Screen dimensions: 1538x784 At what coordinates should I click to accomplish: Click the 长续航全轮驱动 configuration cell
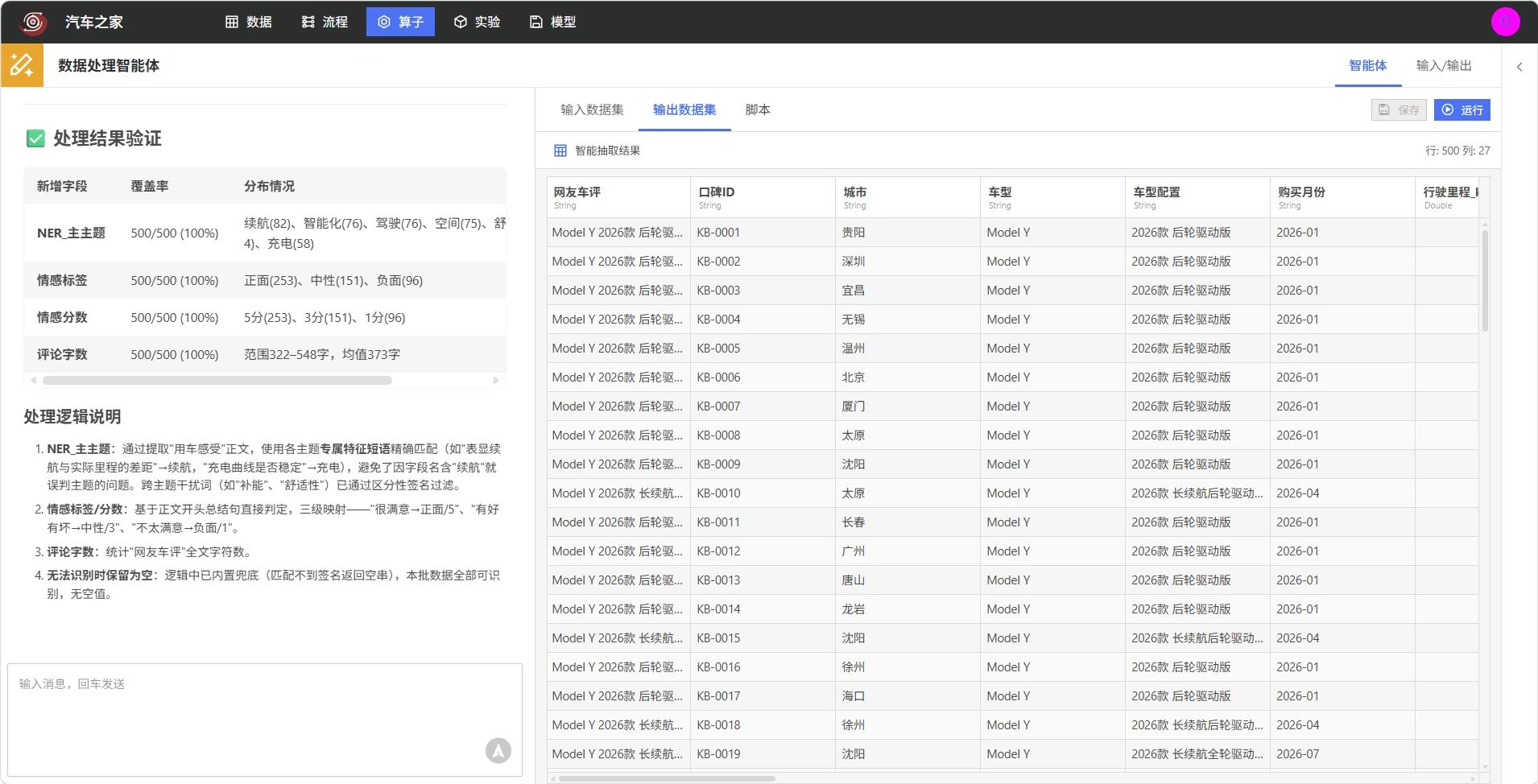1198,754
